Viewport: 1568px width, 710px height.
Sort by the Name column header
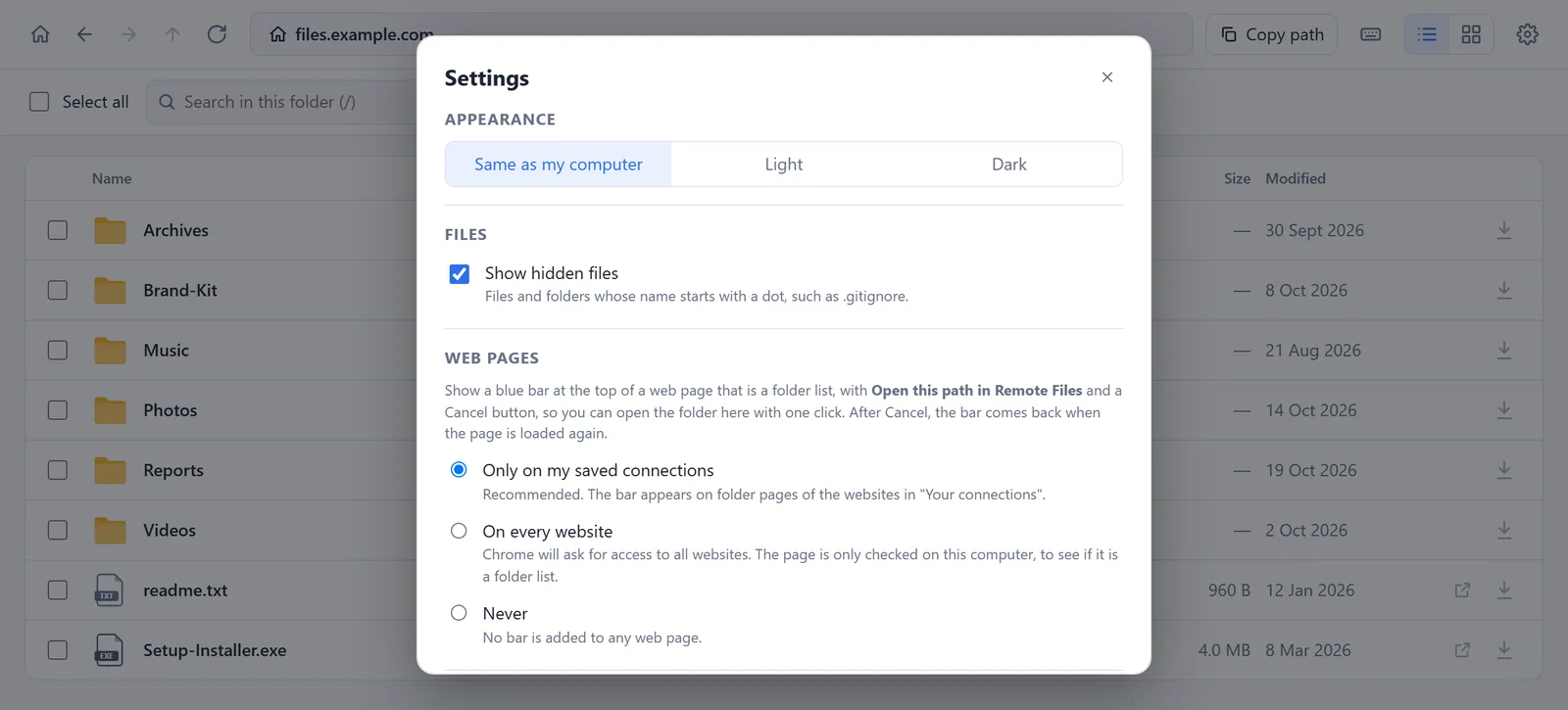point(112,178)
